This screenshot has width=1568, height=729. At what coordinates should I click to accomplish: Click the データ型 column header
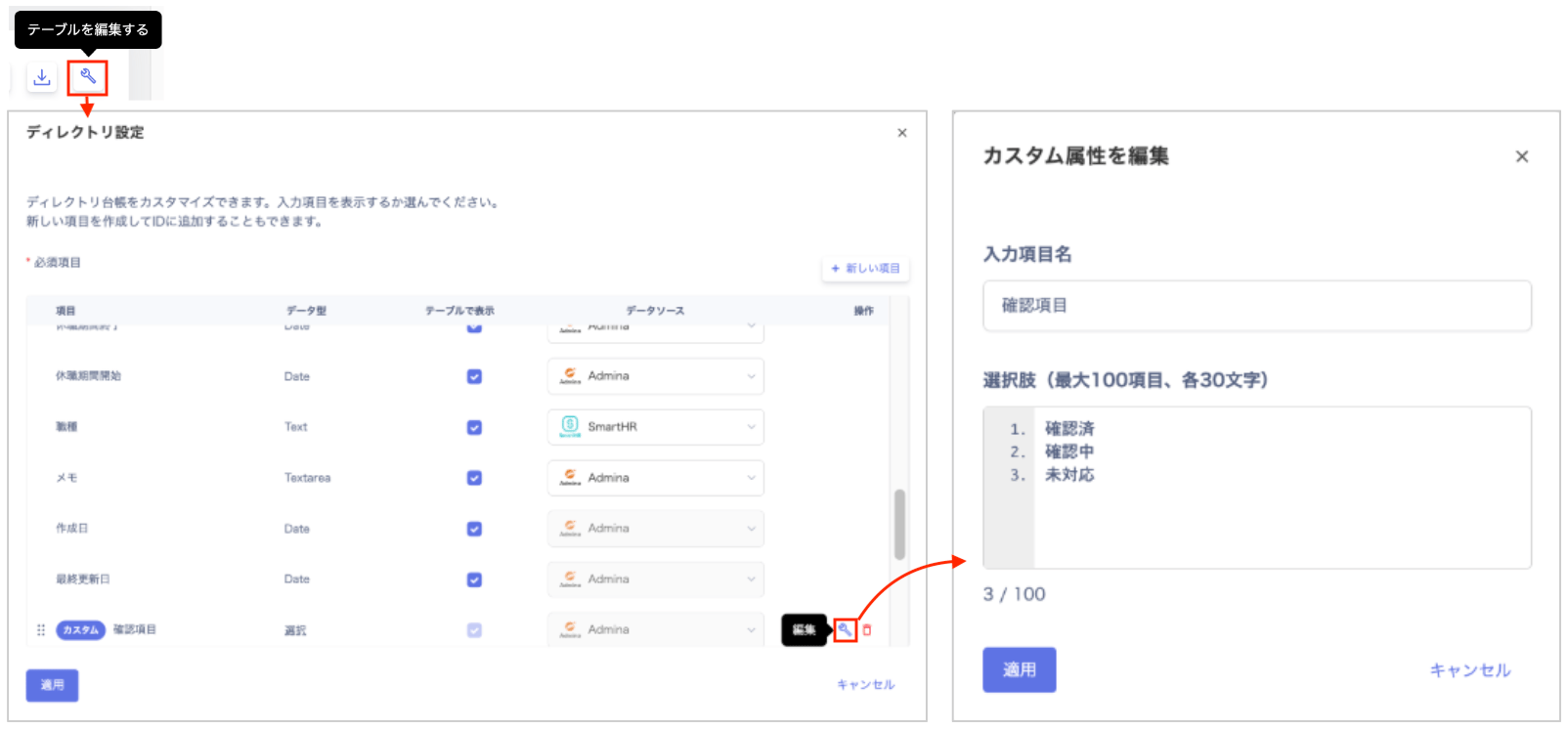306,311
